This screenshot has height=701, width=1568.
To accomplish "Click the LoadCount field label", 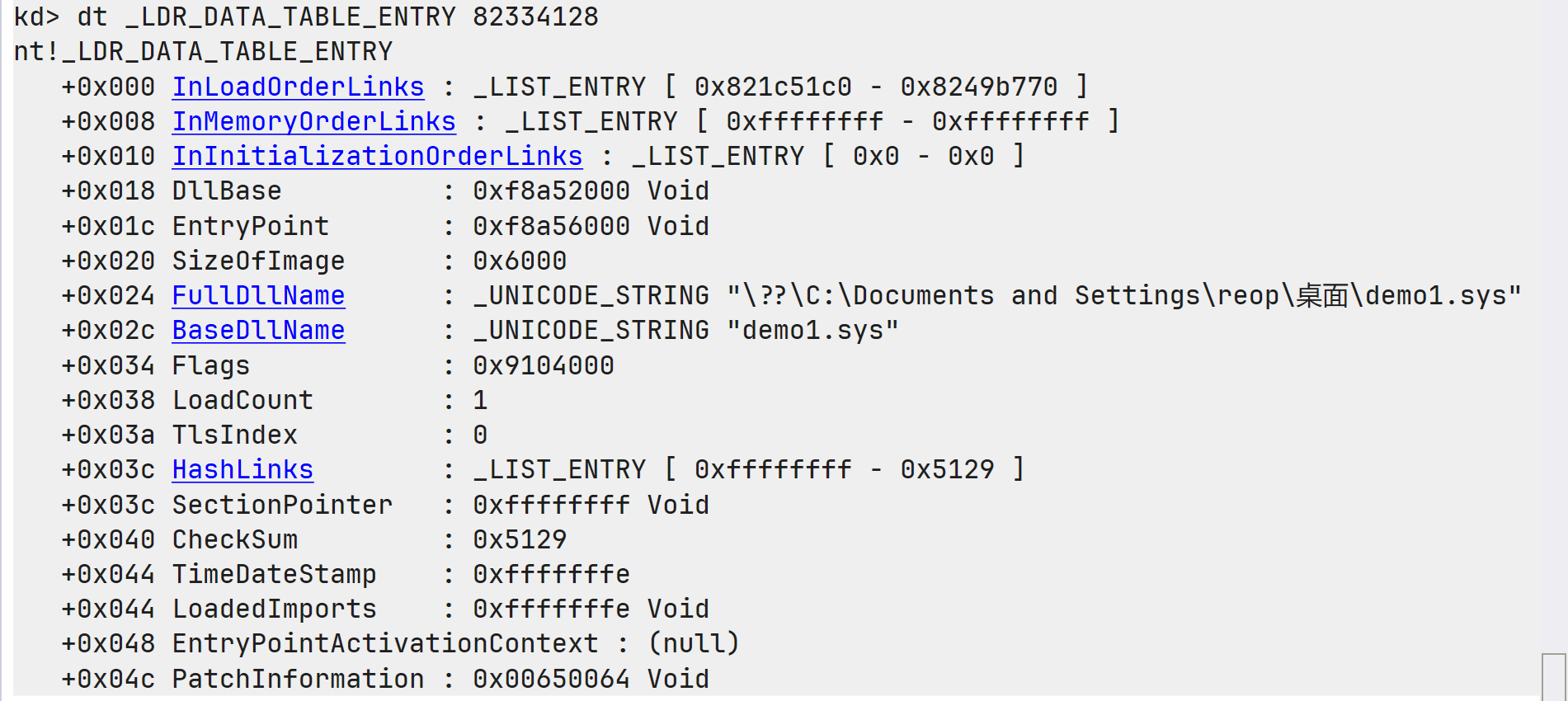I will pos(242,400).
